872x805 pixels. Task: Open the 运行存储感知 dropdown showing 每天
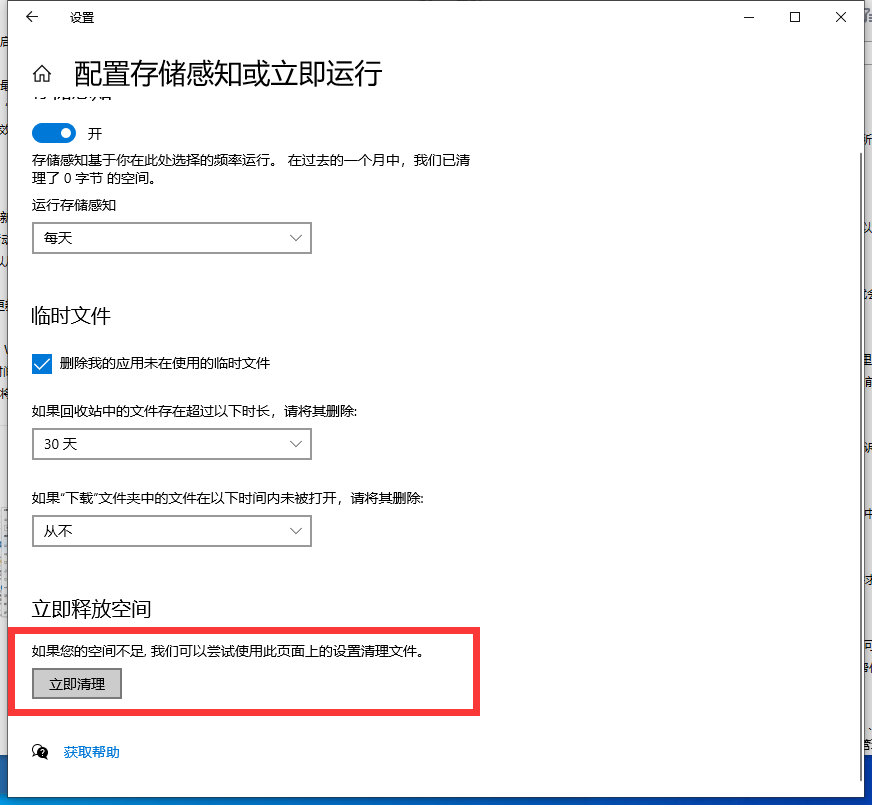(x=171, y=238)
